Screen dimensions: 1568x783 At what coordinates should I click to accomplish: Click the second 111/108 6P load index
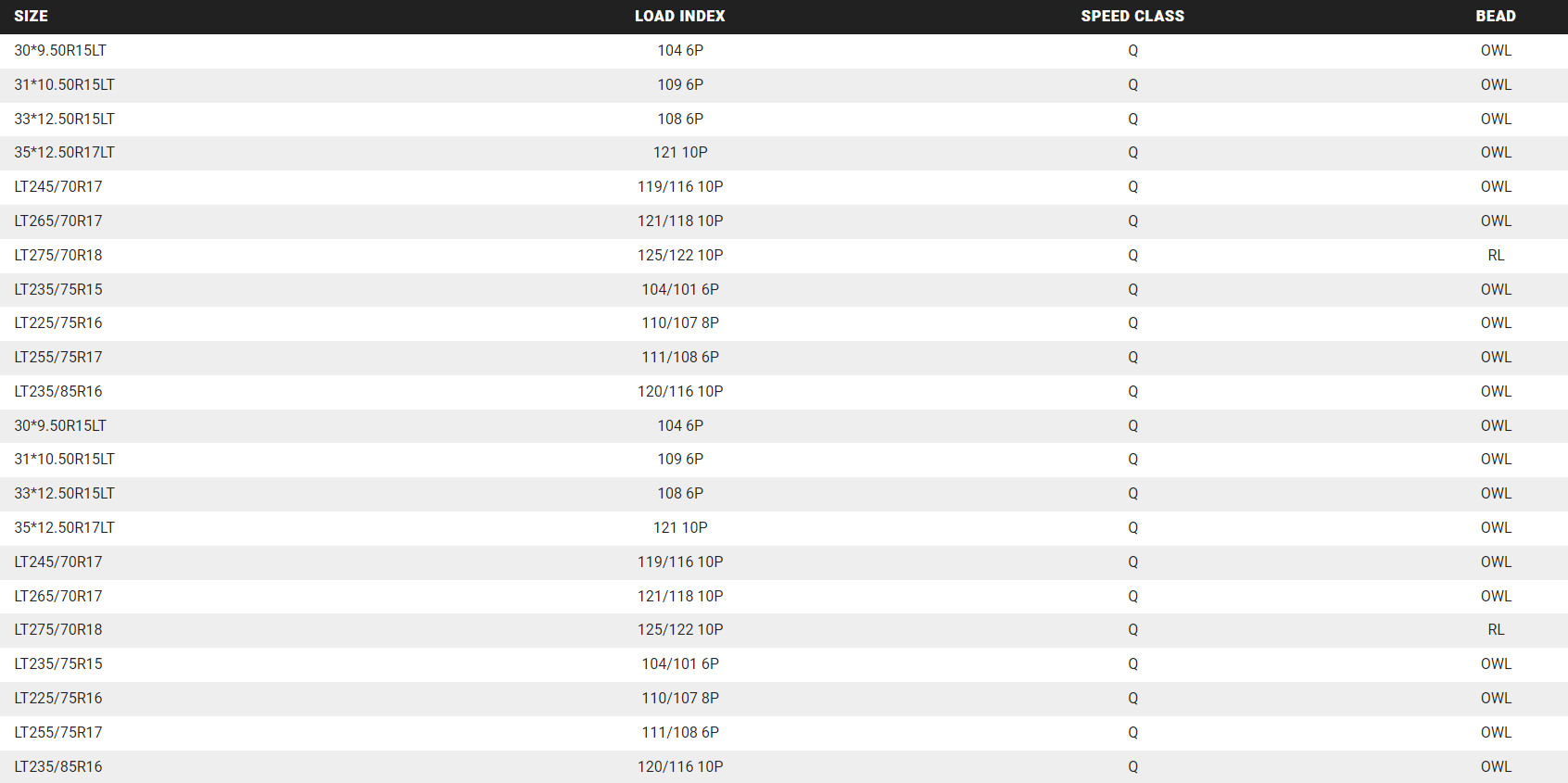[x=680, y=732]
